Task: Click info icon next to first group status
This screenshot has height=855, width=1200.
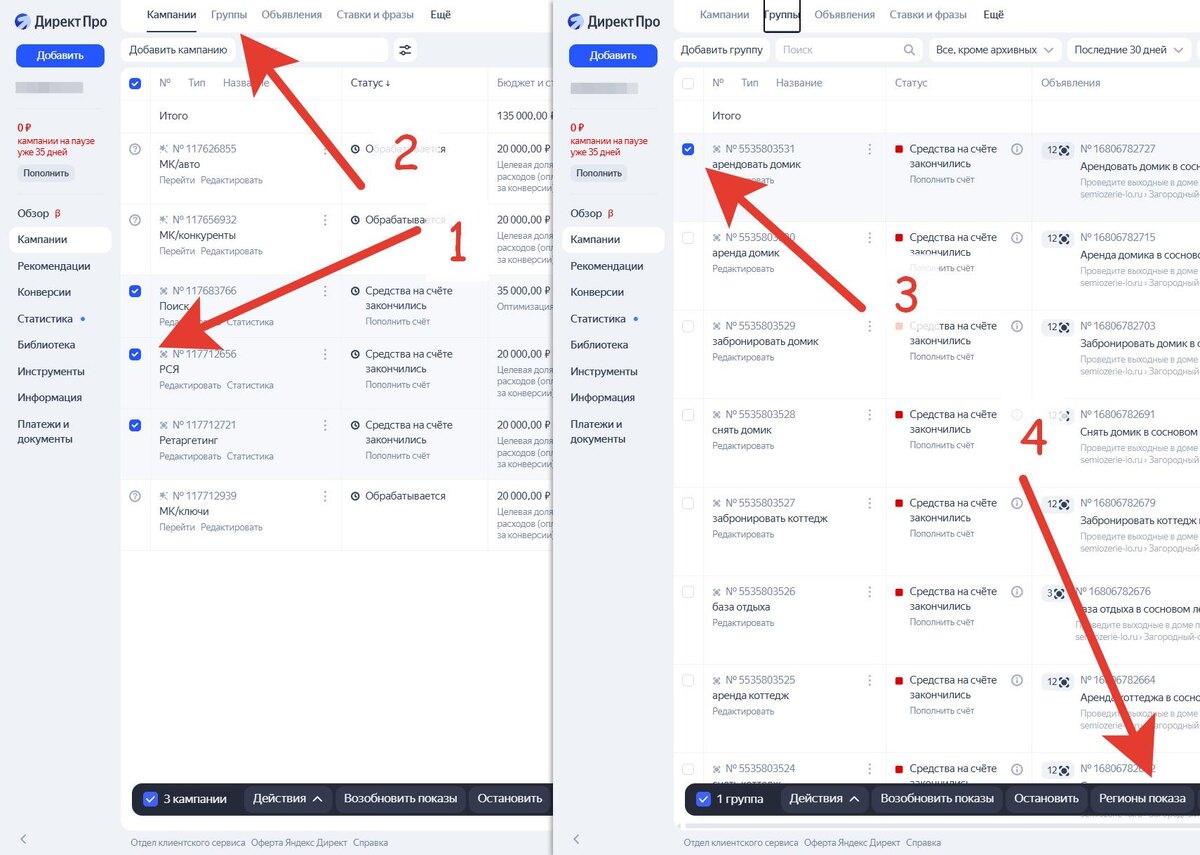Action: [1017, 149]
